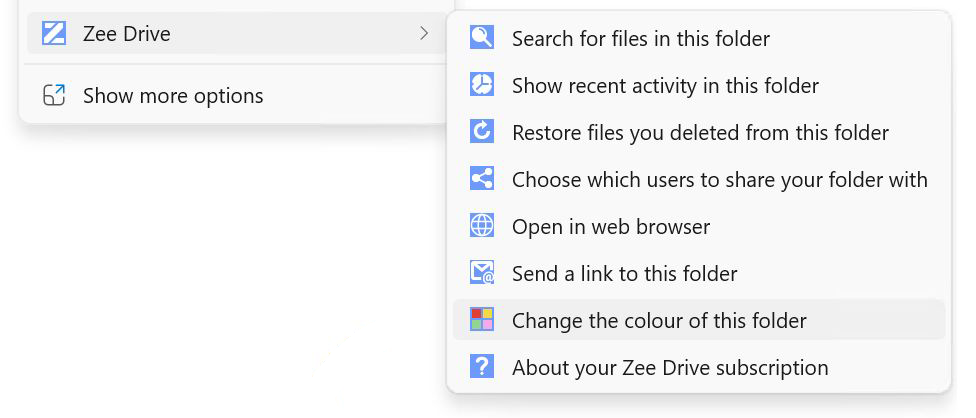This screenshot has height=418, width=976.
Task: Click the share folder icon
Action: 482,179
